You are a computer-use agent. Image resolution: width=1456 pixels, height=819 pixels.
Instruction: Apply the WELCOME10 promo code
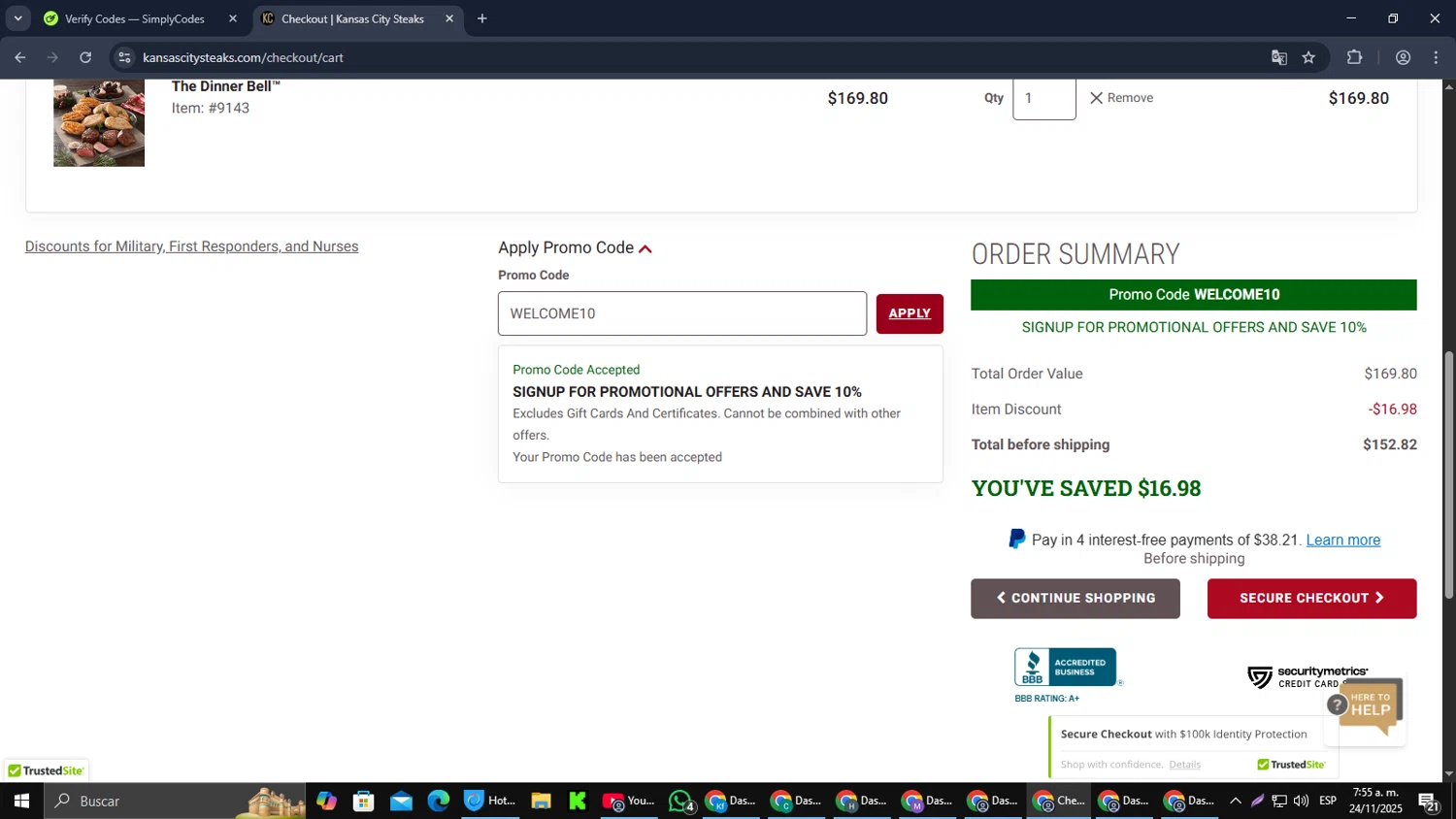(910, 313)
